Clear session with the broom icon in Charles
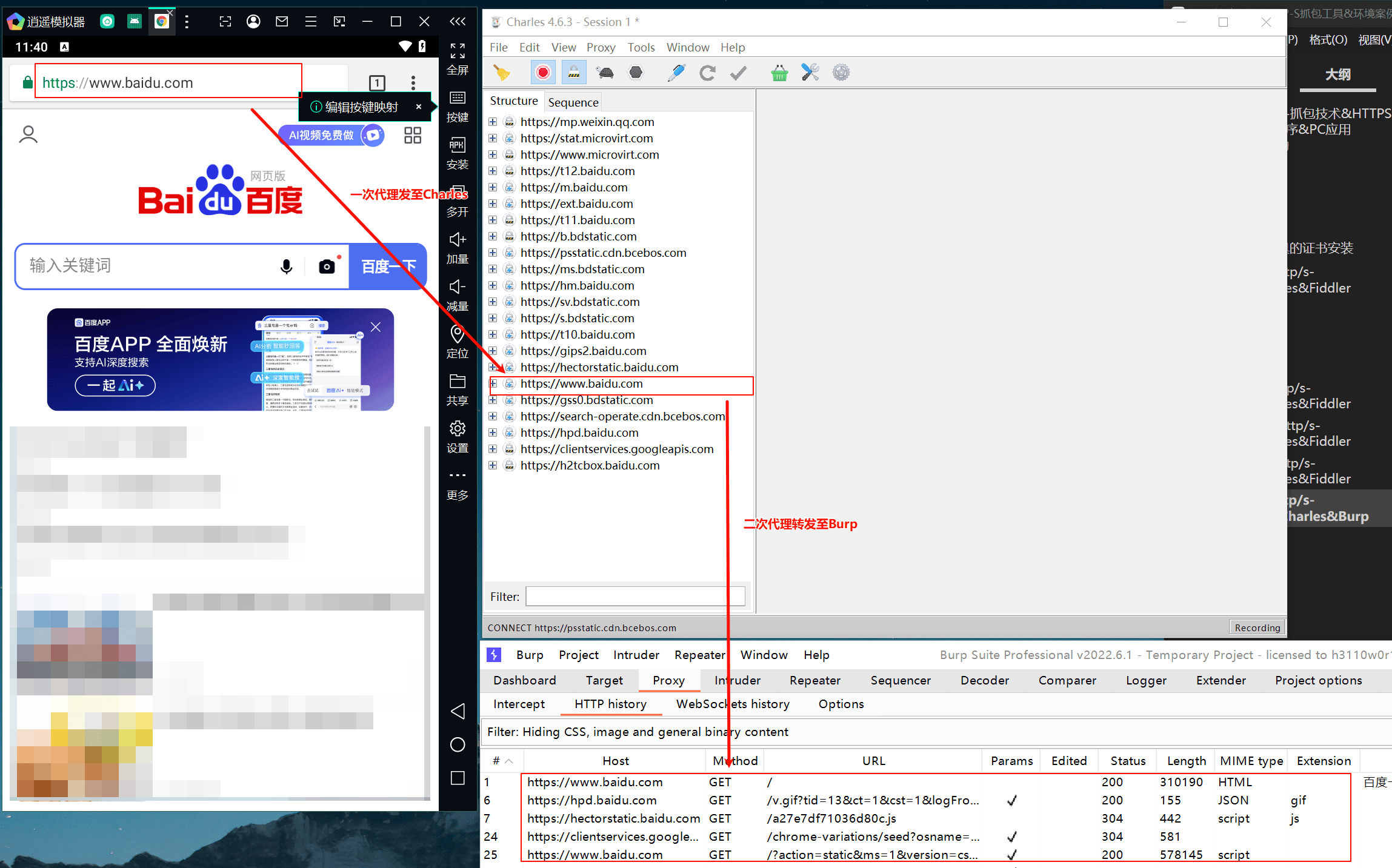 tap(502, 73)
